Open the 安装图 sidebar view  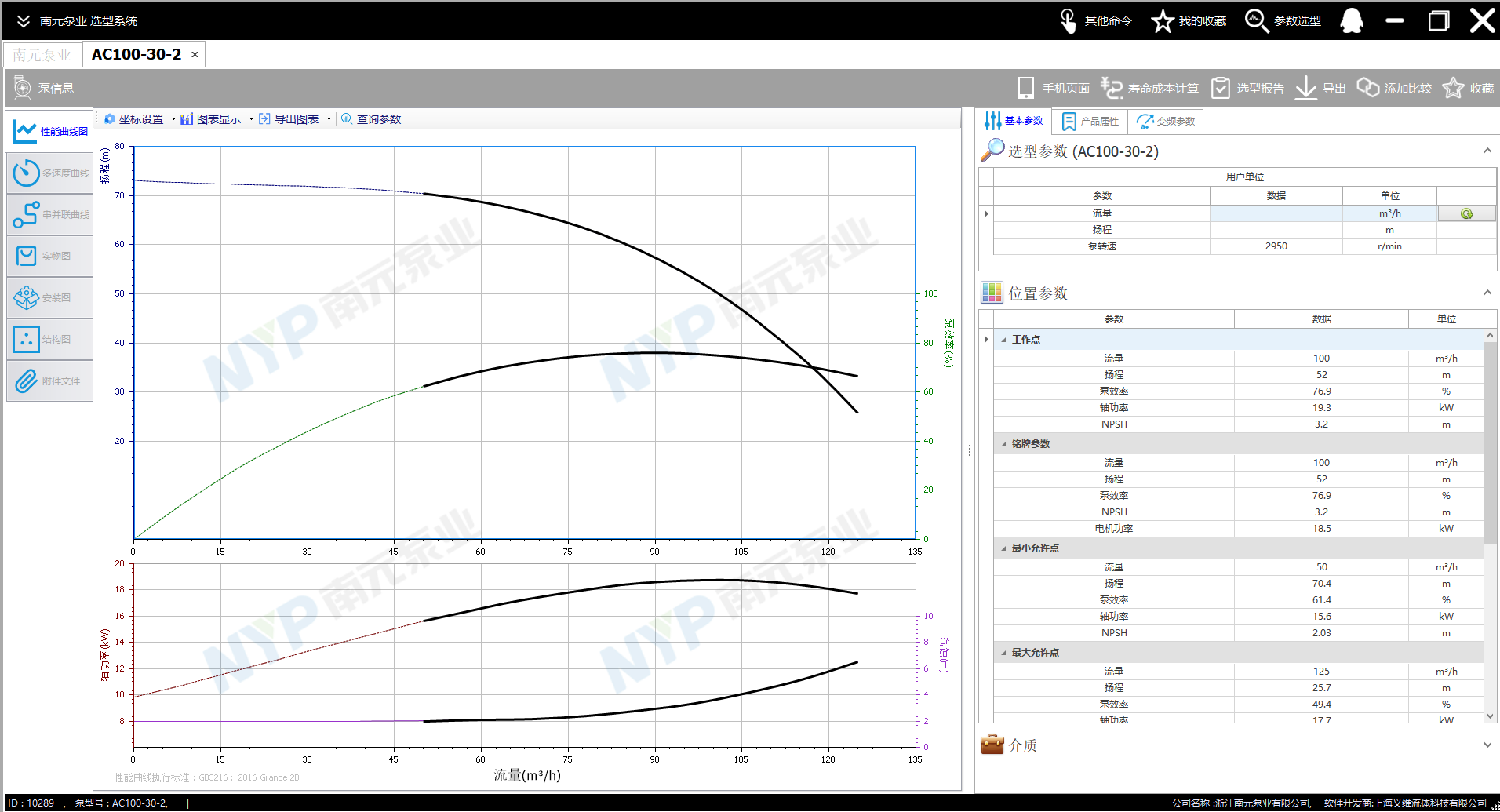[49, 297]
